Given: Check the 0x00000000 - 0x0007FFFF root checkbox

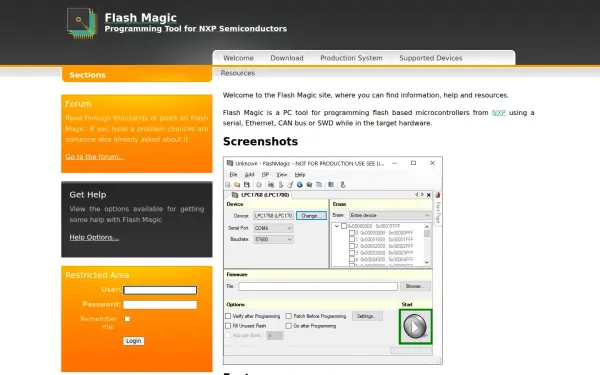Looking at the screenshot, I should point(344,226).
